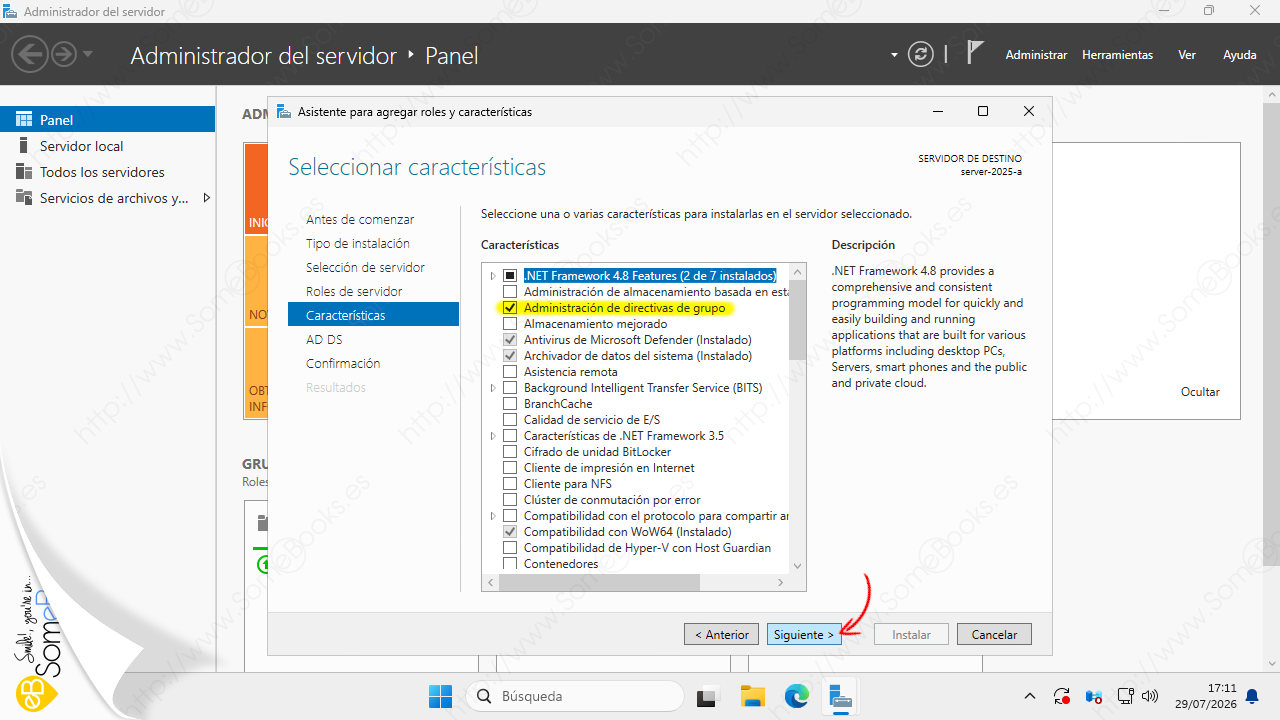Open the Notifications flag in Server Manager
This screenshot has height=720, width=1280.
tap(975, 54)
